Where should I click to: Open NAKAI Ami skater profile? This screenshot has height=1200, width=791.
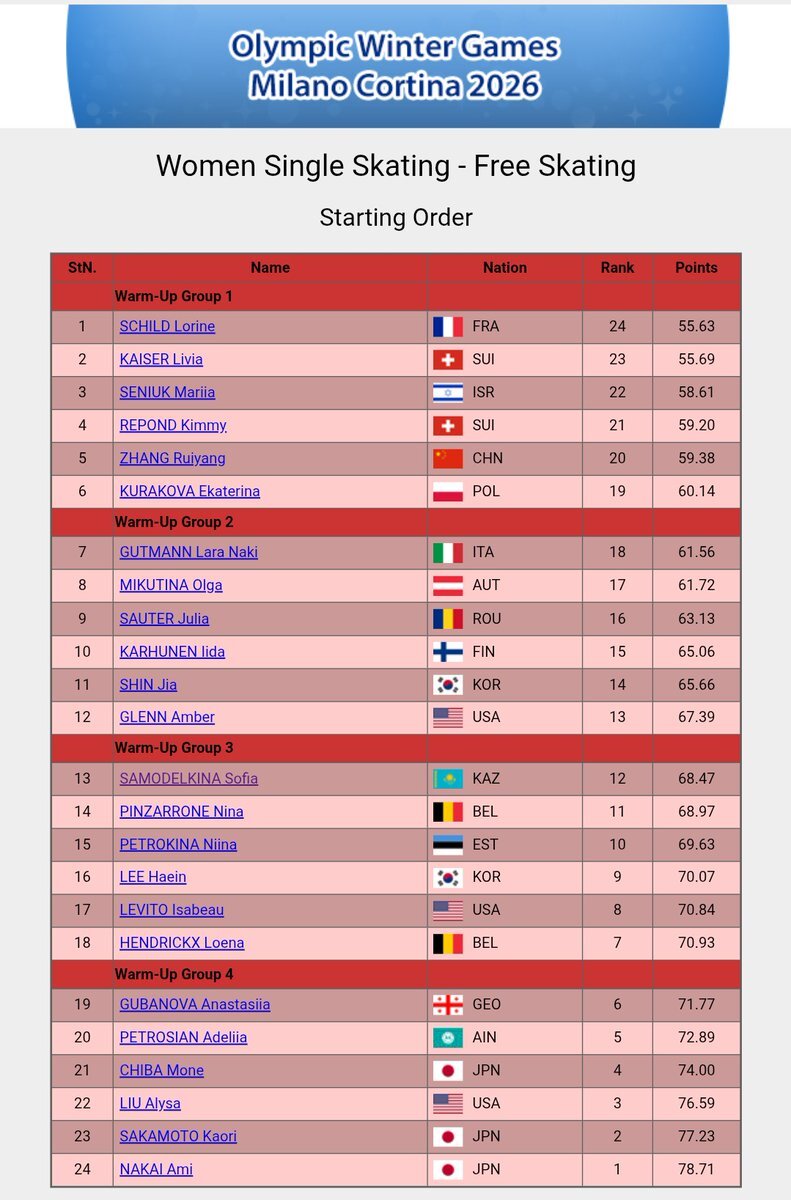156,1169
